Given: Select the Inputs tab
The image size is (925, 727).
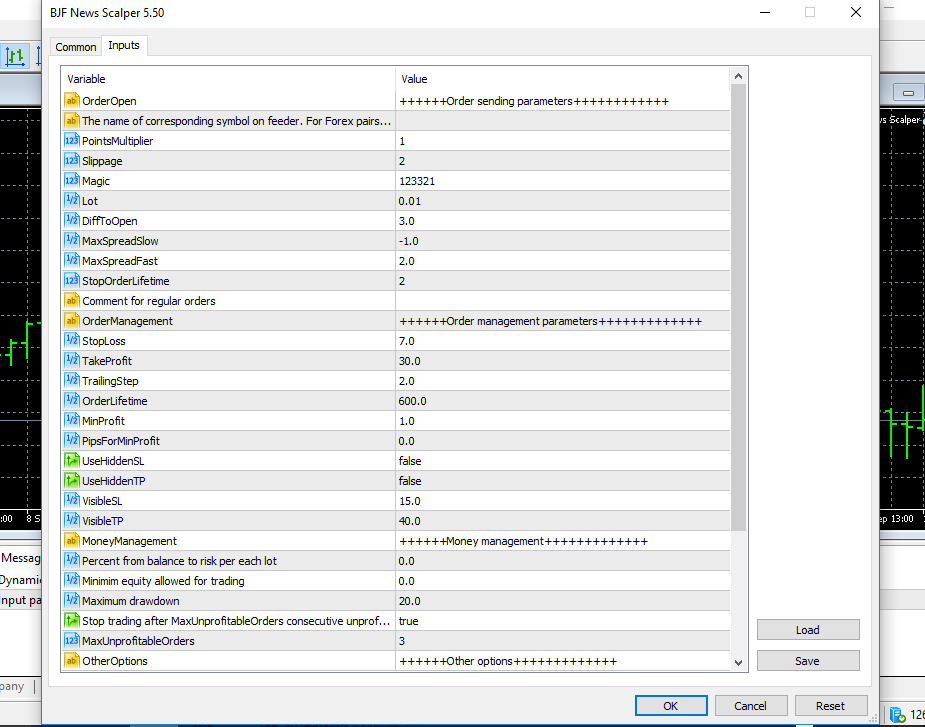Looking at the screenshot, I should tap(124, 45).
